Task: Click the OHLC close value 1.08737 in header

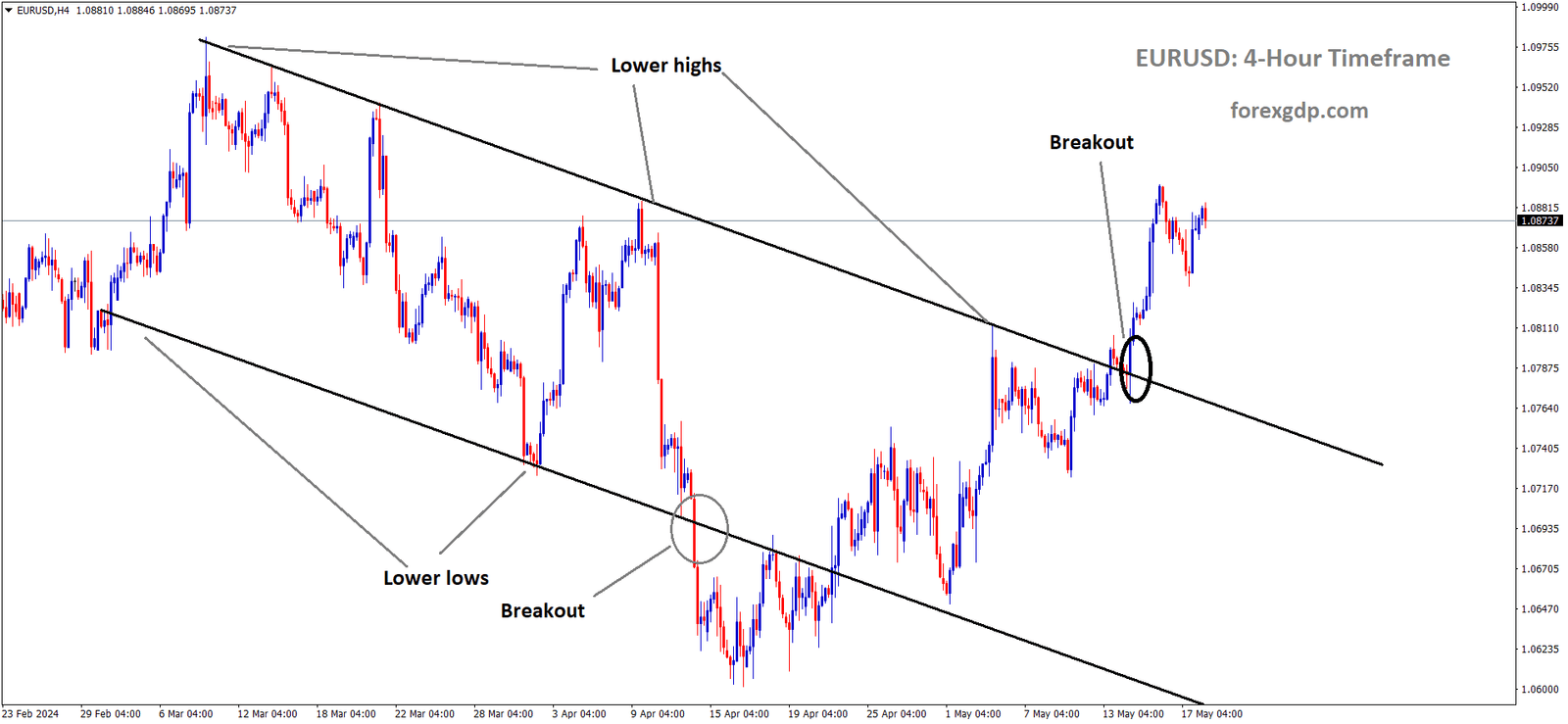Action: [218, 11]
